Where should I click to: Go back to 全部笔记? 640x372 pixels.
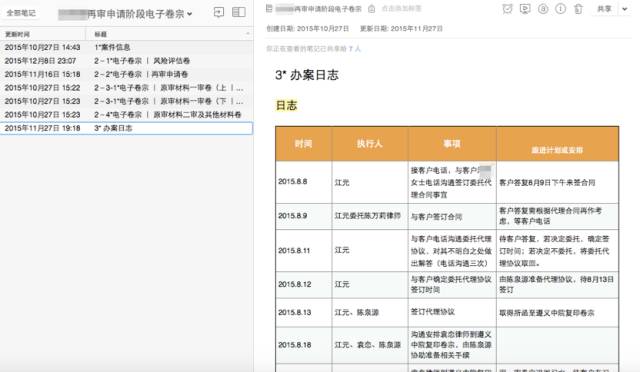tap(21, 13)
